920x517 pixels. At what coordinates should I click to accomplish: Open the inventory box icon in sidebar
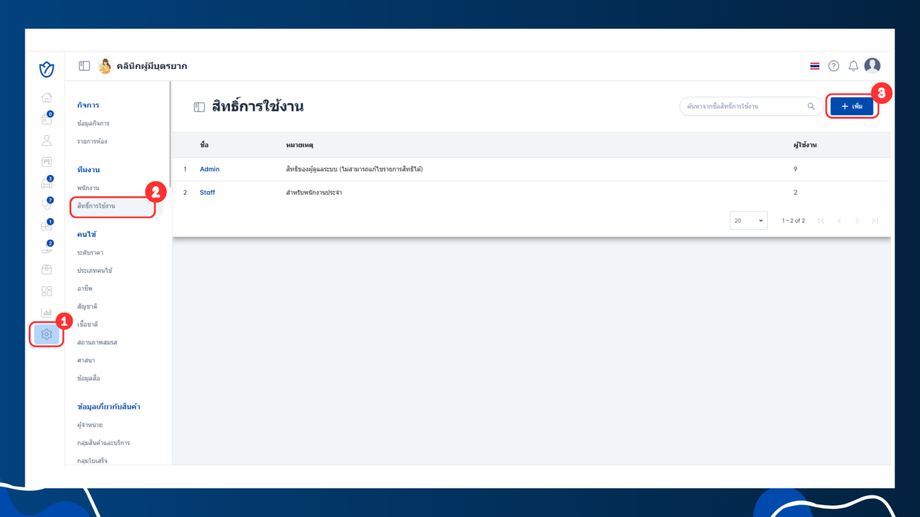46,269
